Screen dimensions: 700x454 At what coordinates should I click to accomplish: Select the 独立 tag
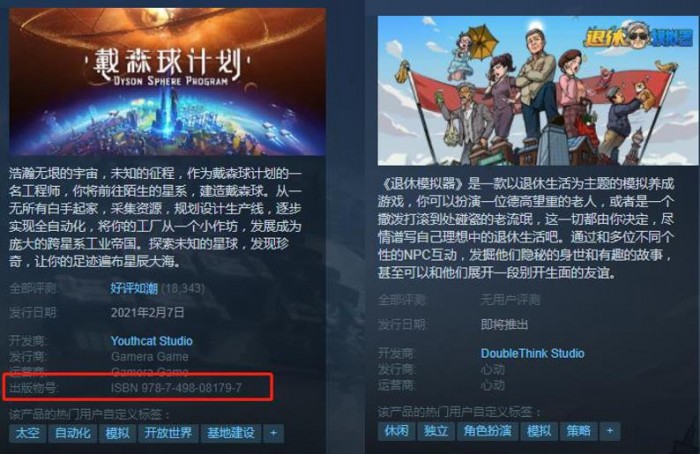(x=436, y=431)
